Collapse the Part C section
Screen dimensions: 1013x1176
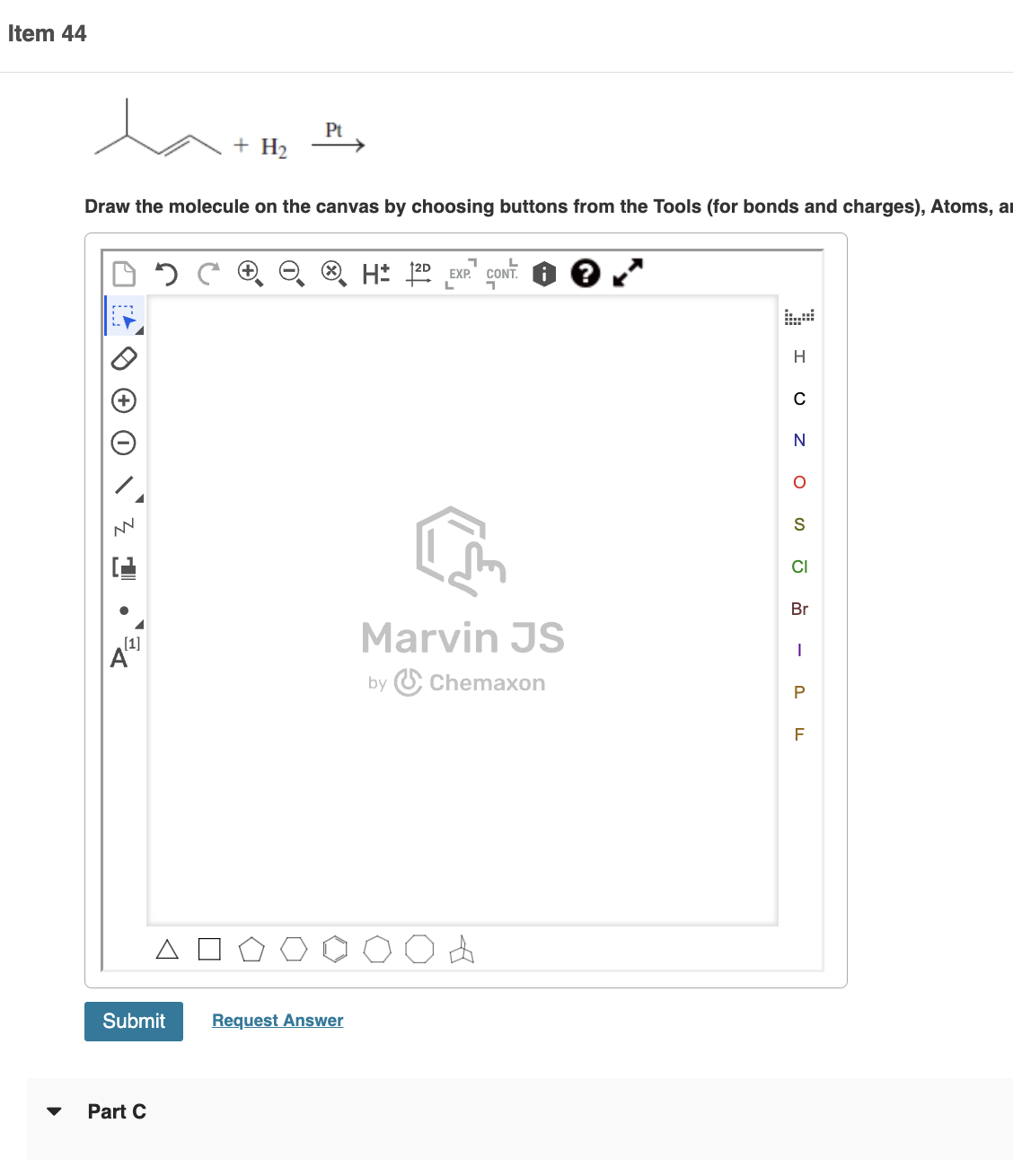(55, 1110)
